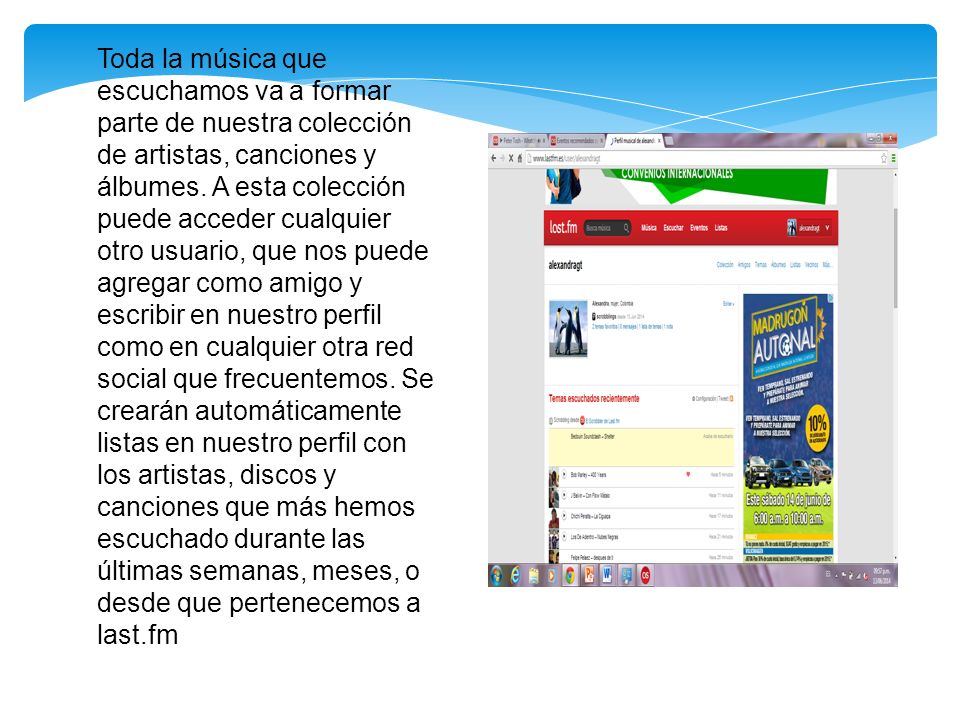Click the search magnifier icon
This screenshot has width=960, height=720.
click(x=626, y=228)
